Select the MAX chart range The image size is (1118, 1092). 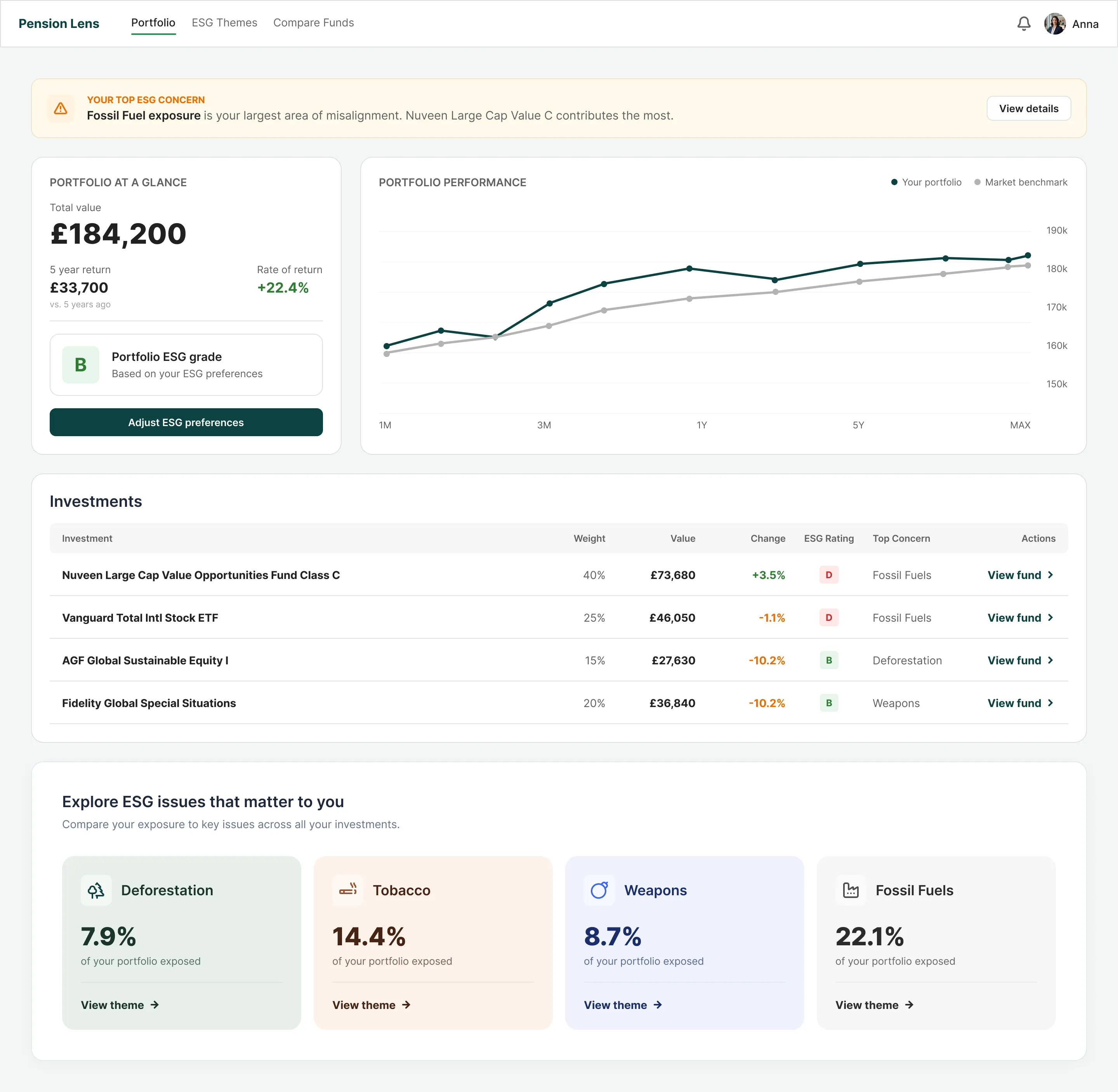coord(1020,425)
